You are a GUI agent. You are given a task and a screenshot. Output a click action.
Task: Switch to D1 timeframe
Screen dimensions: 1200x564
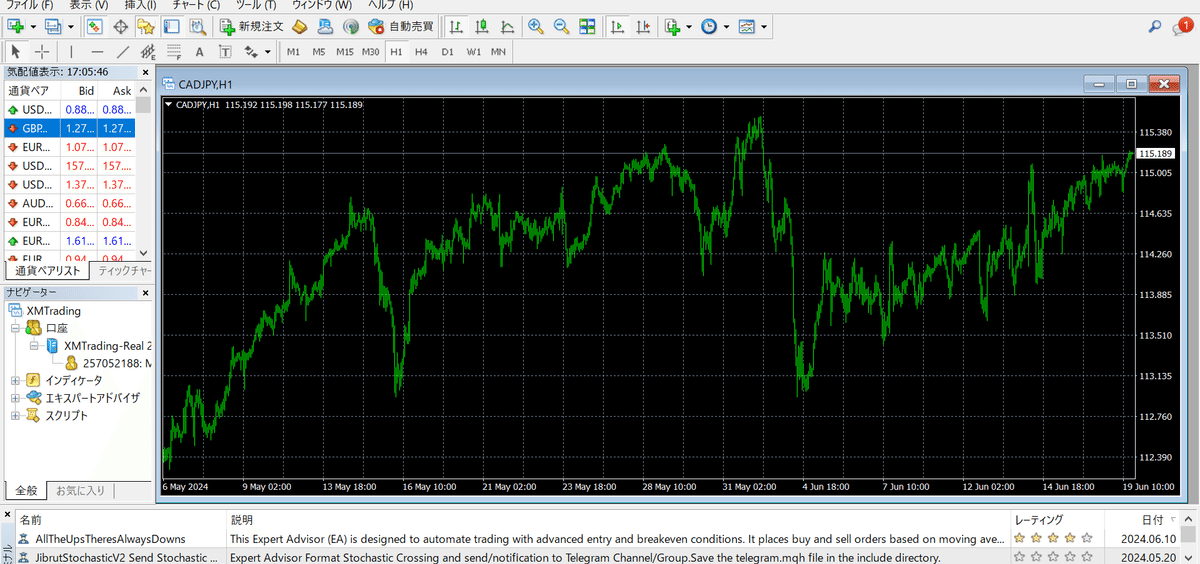click(447, 51)
